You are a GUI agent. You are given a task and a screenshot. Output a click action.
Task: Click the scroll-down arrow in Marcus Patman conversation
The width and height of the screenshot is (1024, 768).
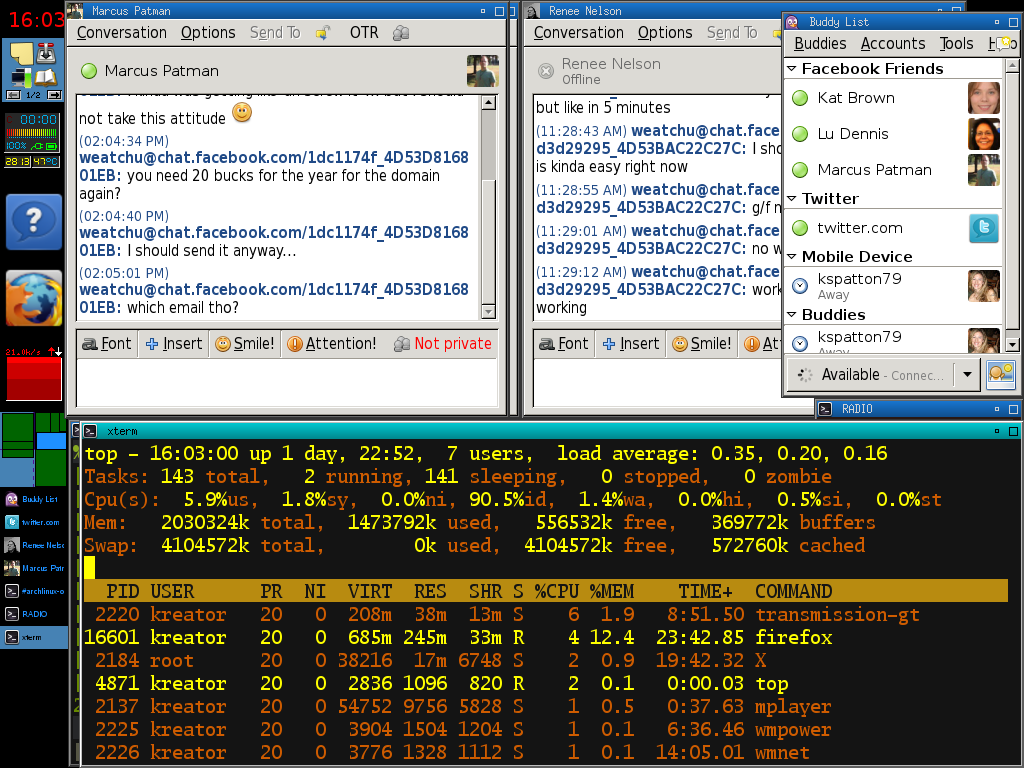[x=488, y=312]
